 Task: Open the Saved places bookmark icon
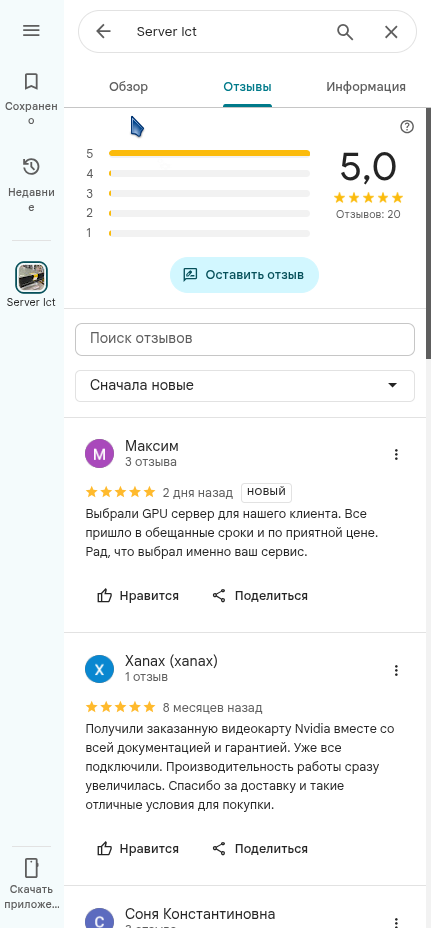click(31, 81)
